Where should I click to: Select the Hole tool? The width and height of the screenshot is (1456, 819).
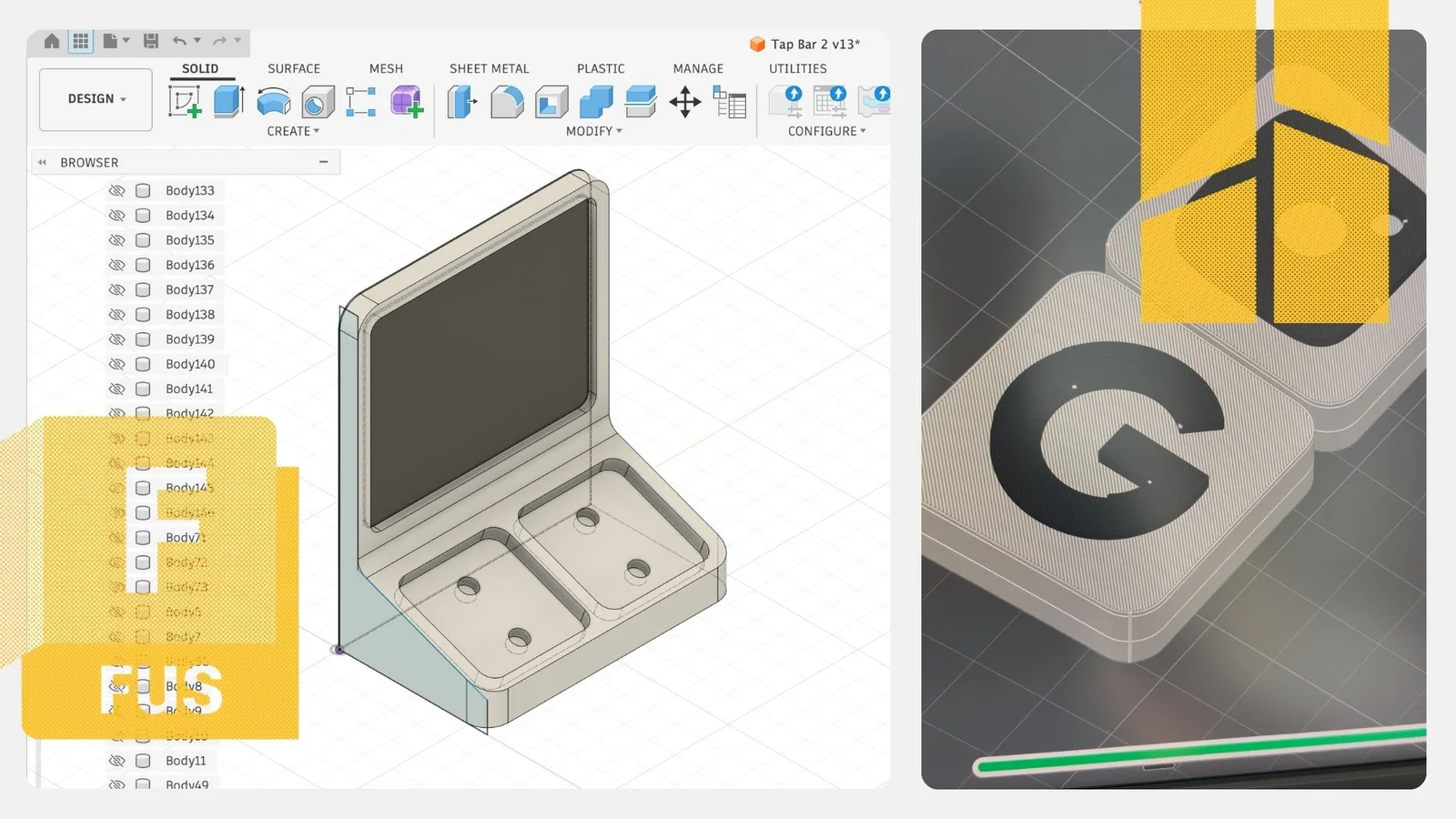[x=318, y=102]
